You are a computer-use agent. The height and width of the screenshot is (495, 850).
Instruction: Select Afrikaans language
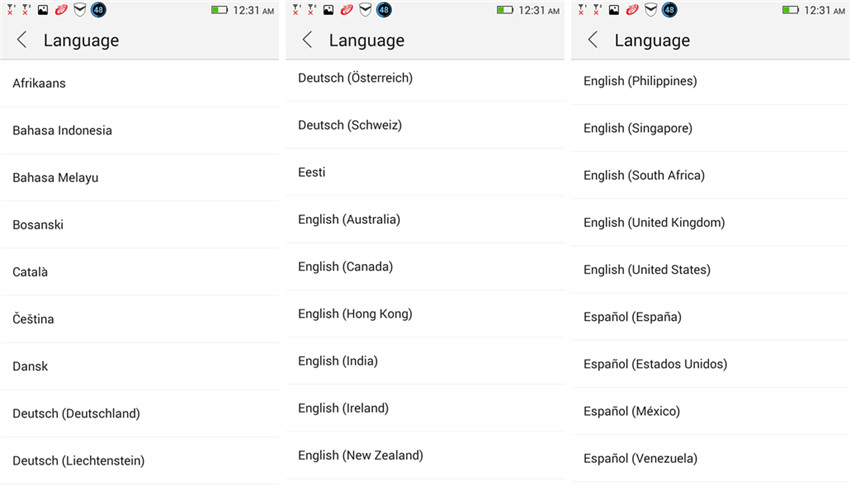(39, 83)
